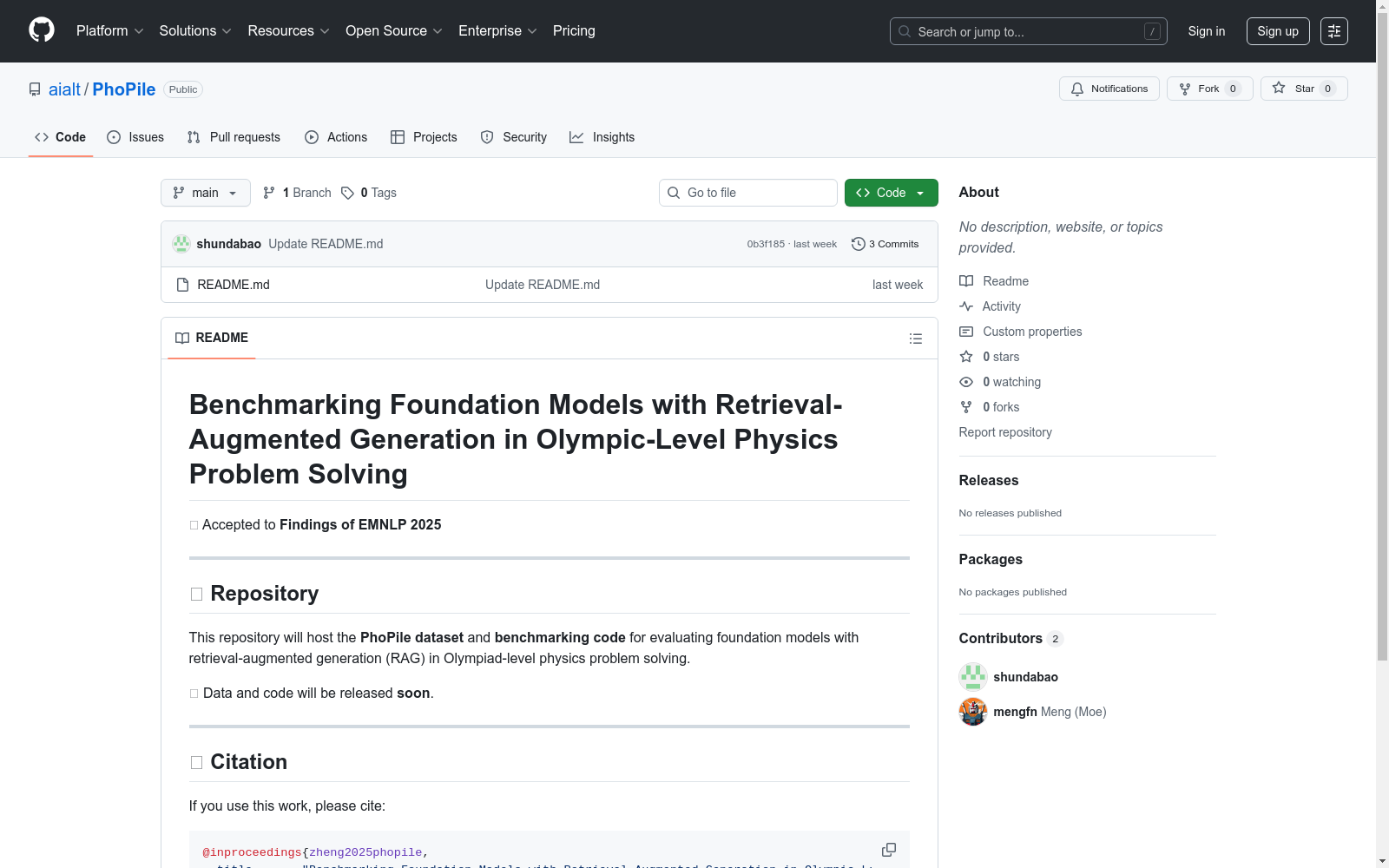Click the star icon beside 0 stars

tap(966, 357)
